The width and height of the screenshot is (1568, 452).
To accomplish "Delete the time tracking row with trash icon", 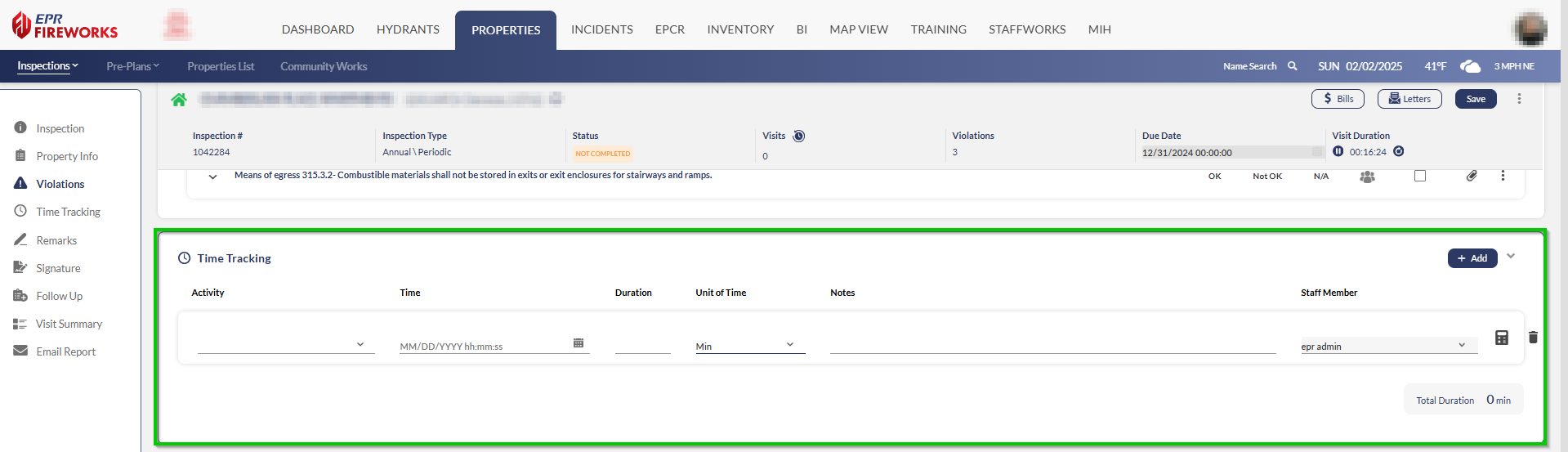I will coord(1533,338).
